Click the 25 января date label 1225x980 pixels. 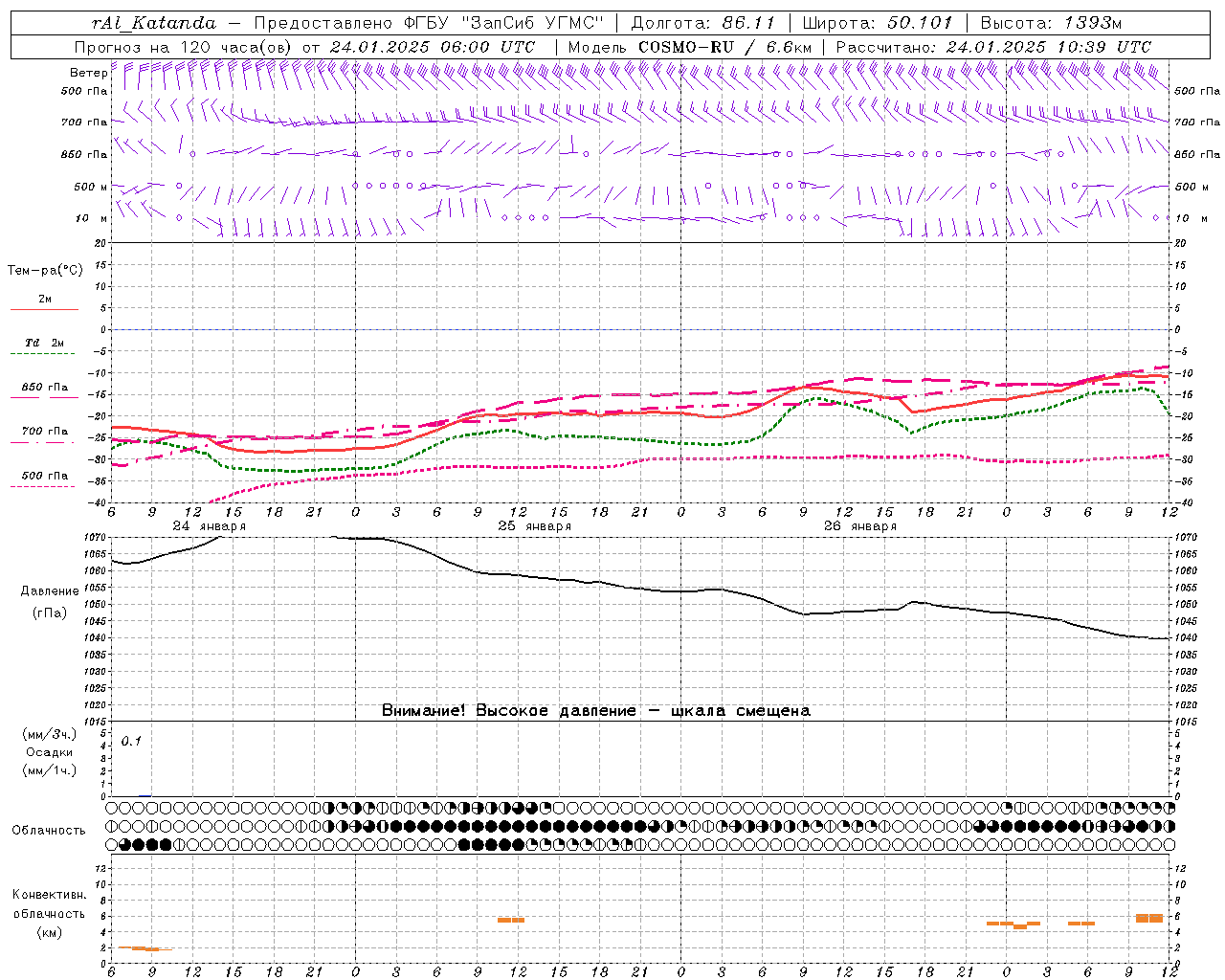[534, 526]
